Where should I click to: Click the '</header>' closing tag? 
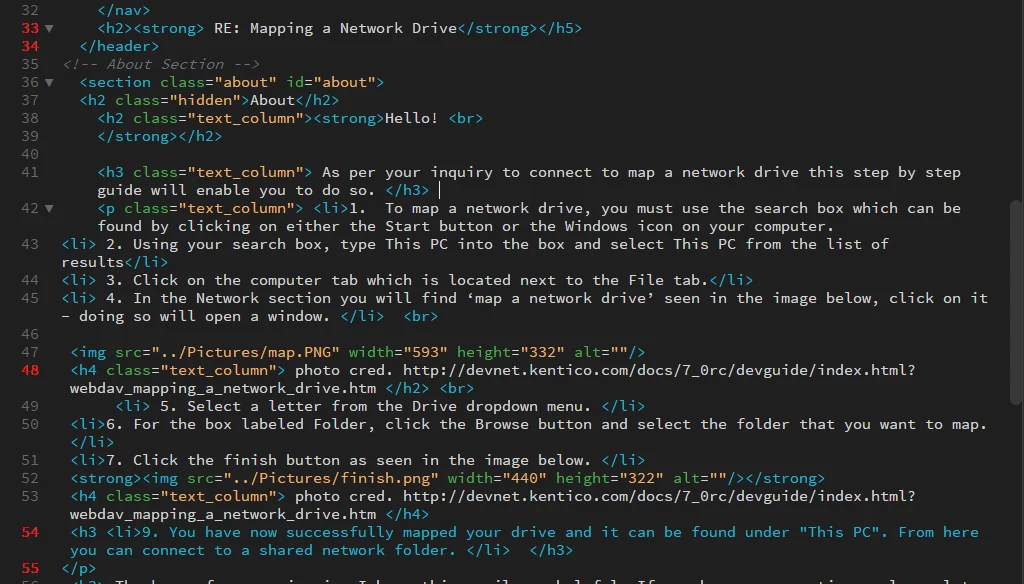[x=120, y=46]
